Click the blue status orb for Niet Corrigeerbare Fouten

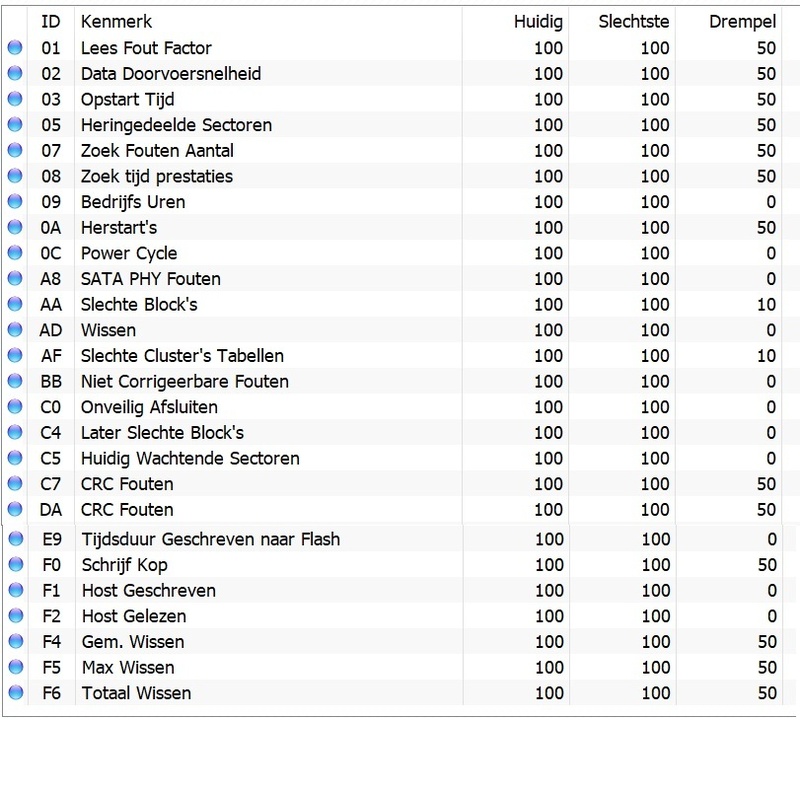tap(15, 381)
